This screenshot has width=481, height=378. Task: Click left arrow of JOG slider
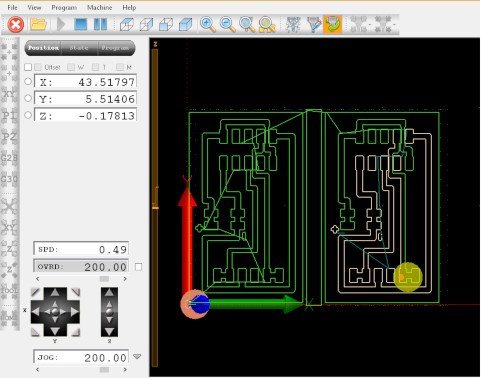point(37,369)
